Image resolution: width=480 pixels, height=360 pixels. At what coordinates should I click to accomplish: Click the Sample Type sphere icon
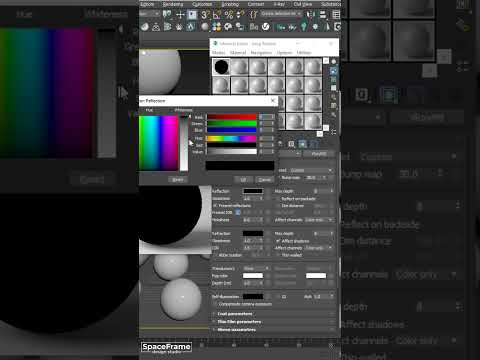pos(333,62)
